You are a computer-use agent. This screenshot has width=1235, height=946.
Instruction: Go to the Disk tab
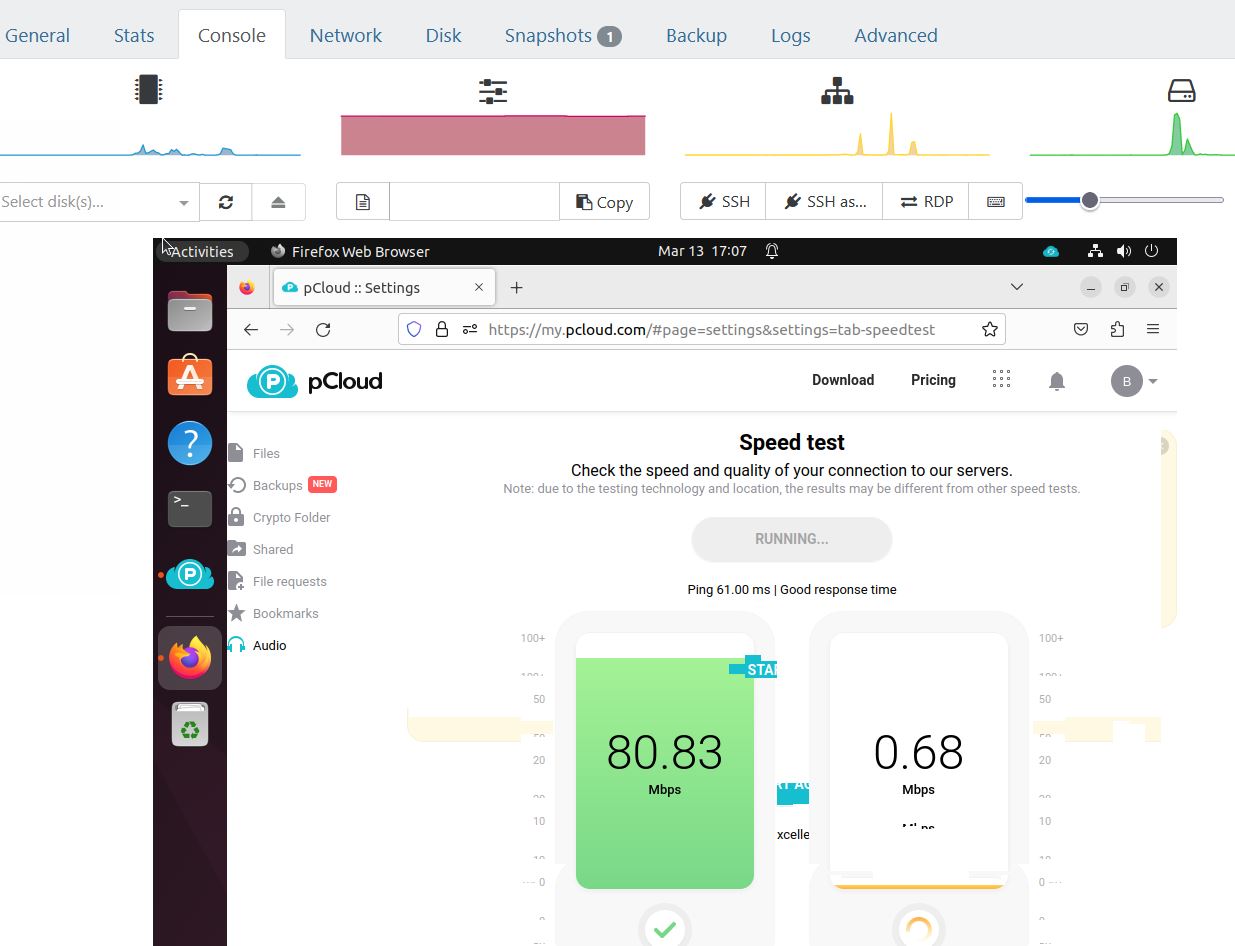tap(443, 35)
